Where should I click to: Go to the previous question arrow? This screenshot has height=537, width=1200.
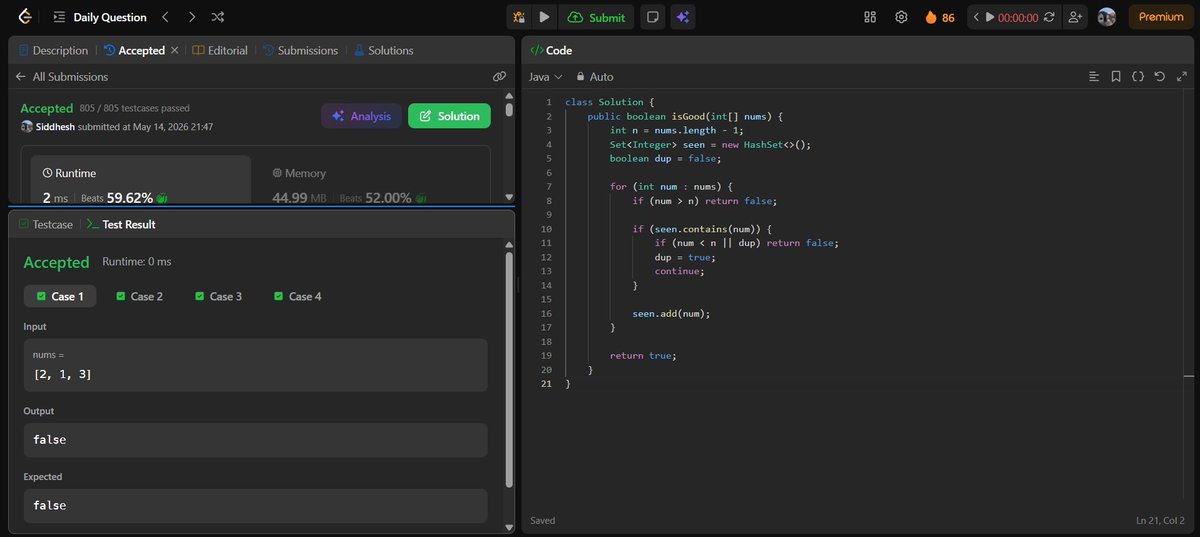(166, 17)
